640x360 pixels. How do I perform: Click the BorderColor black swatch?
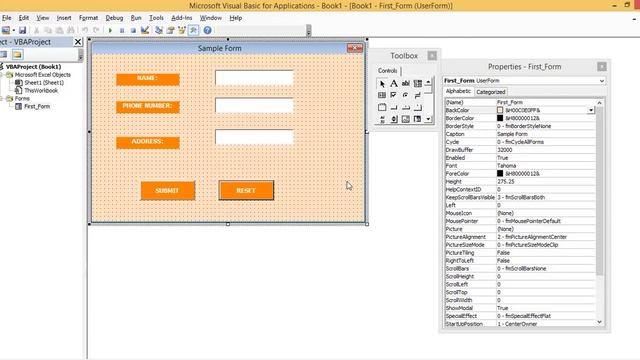[x=500, y=118]
